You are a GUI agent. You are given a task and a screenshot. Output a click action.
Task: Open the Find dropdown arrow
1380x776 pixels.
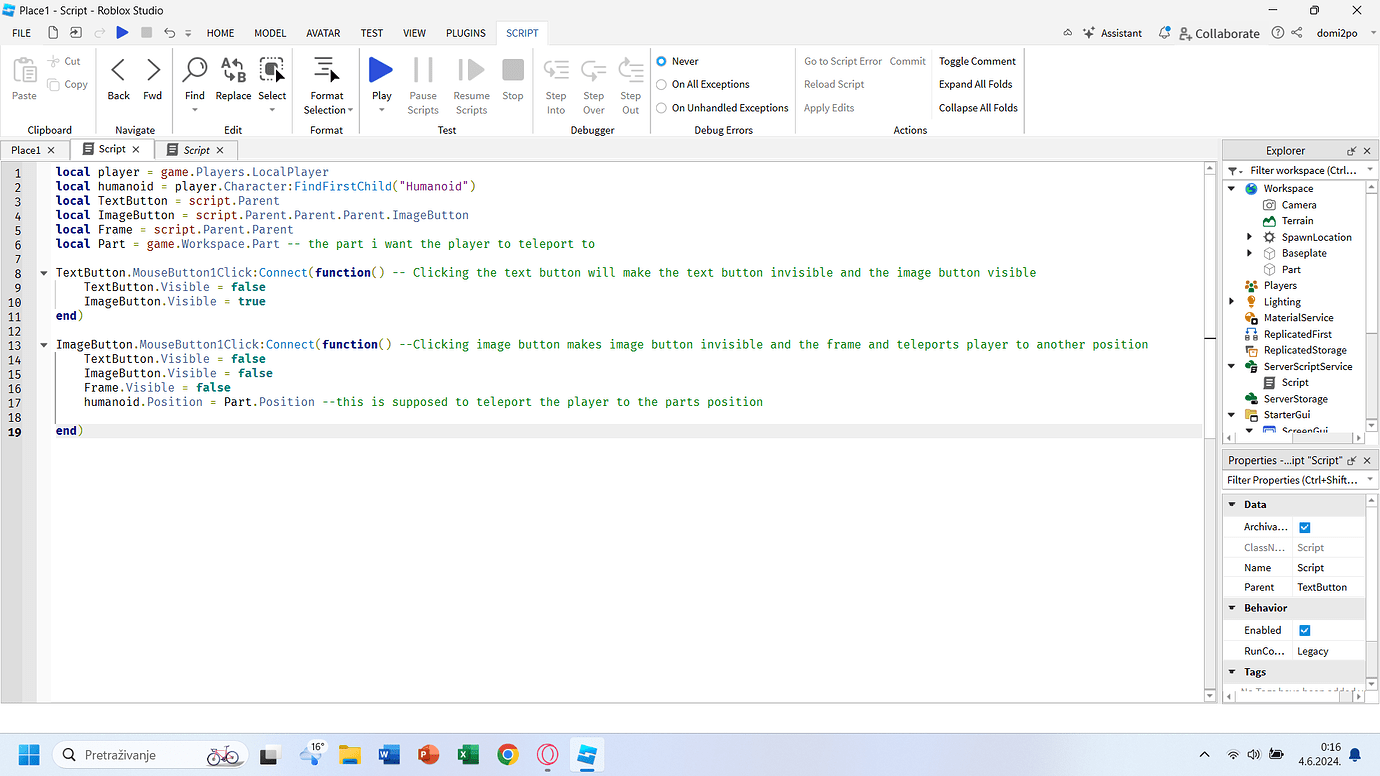[x=194, y=110]
